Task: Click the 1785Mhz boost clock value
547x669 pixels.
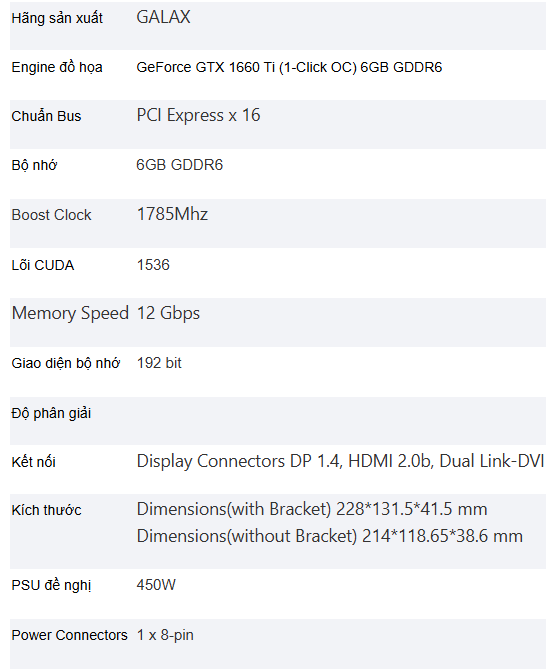Action: 172,214
